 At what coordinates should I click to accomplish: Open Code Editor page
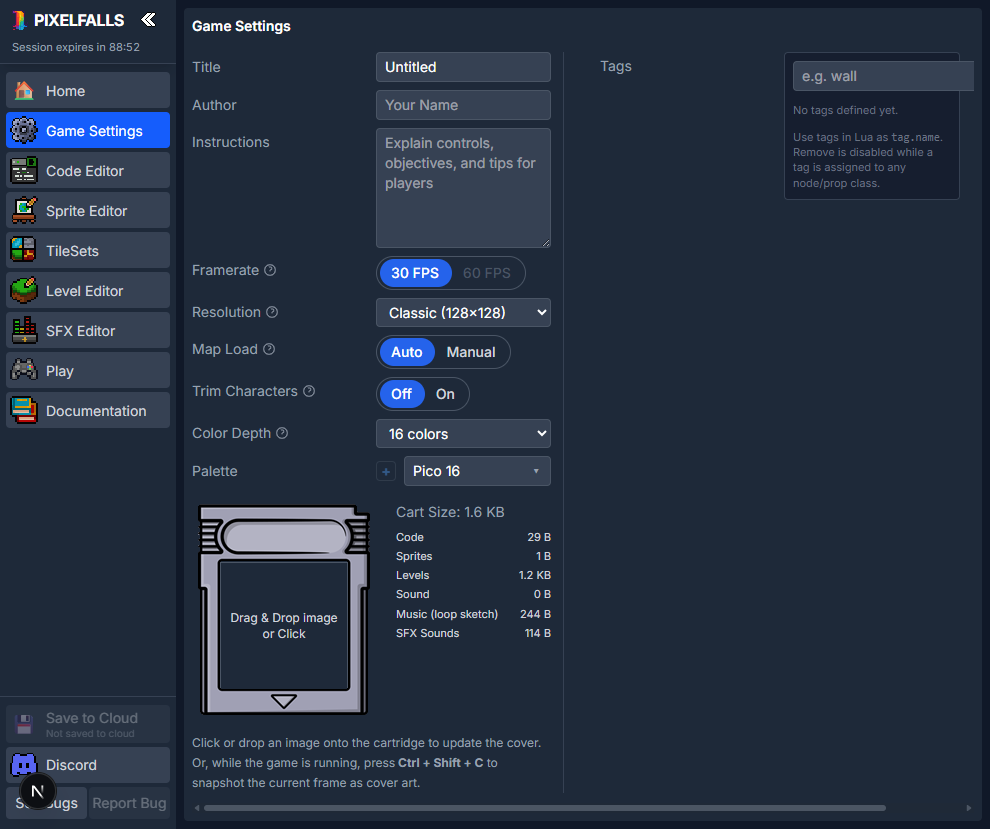[88, 170]
